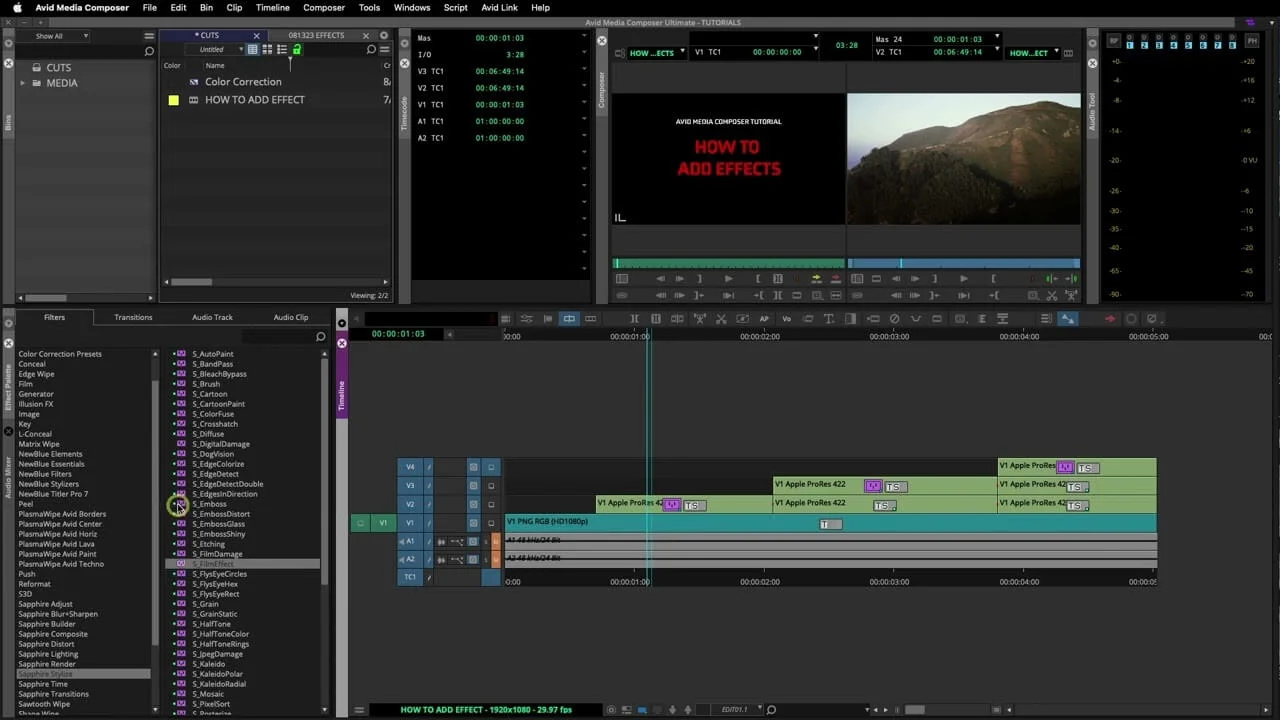Switch bin to frame view icon
This screenshot has height=720, width=1280.
[267, 50]
